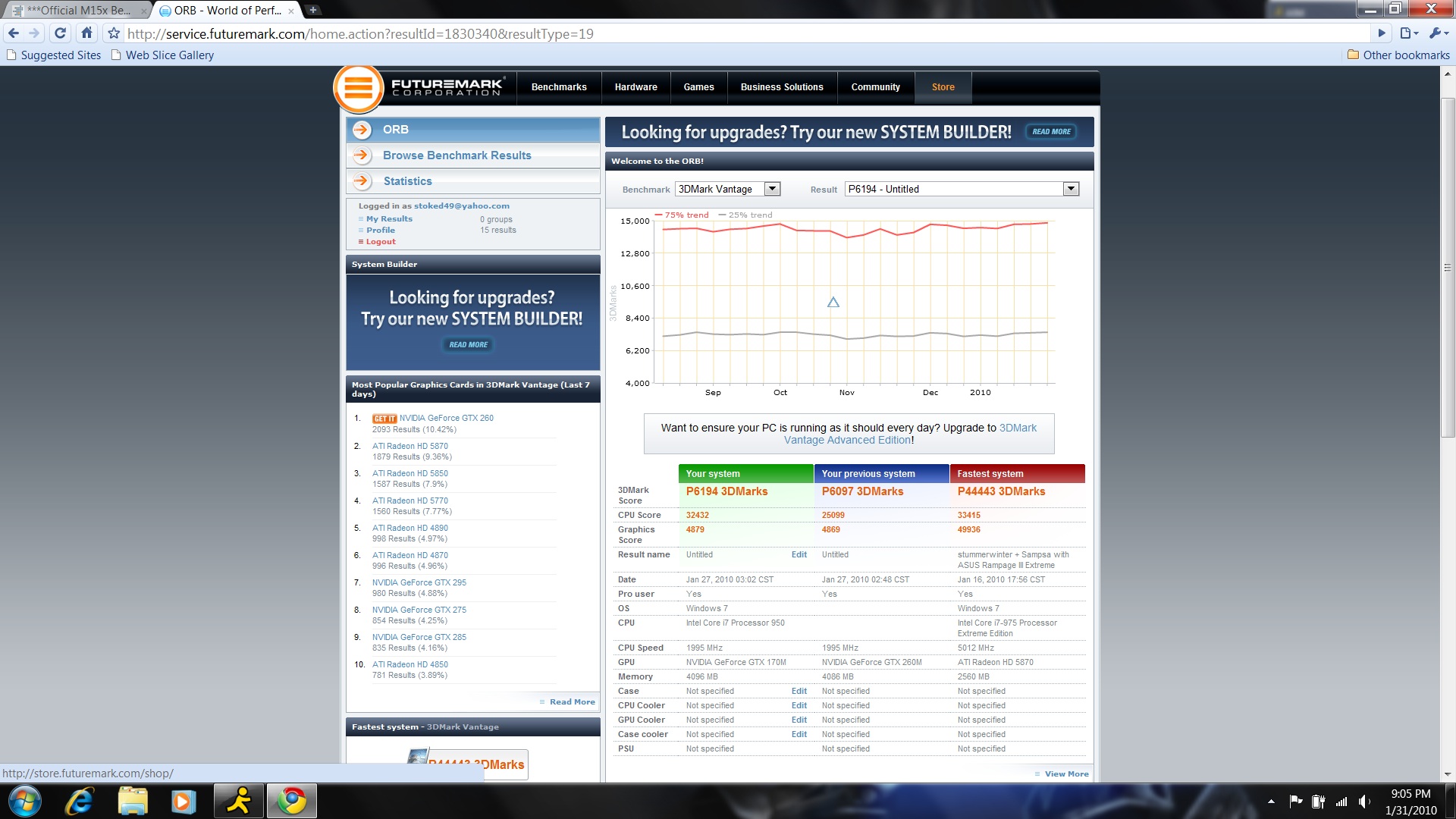Open Suggested Sites bookmark
The image size is (1456, 819).
pos(54,55)
